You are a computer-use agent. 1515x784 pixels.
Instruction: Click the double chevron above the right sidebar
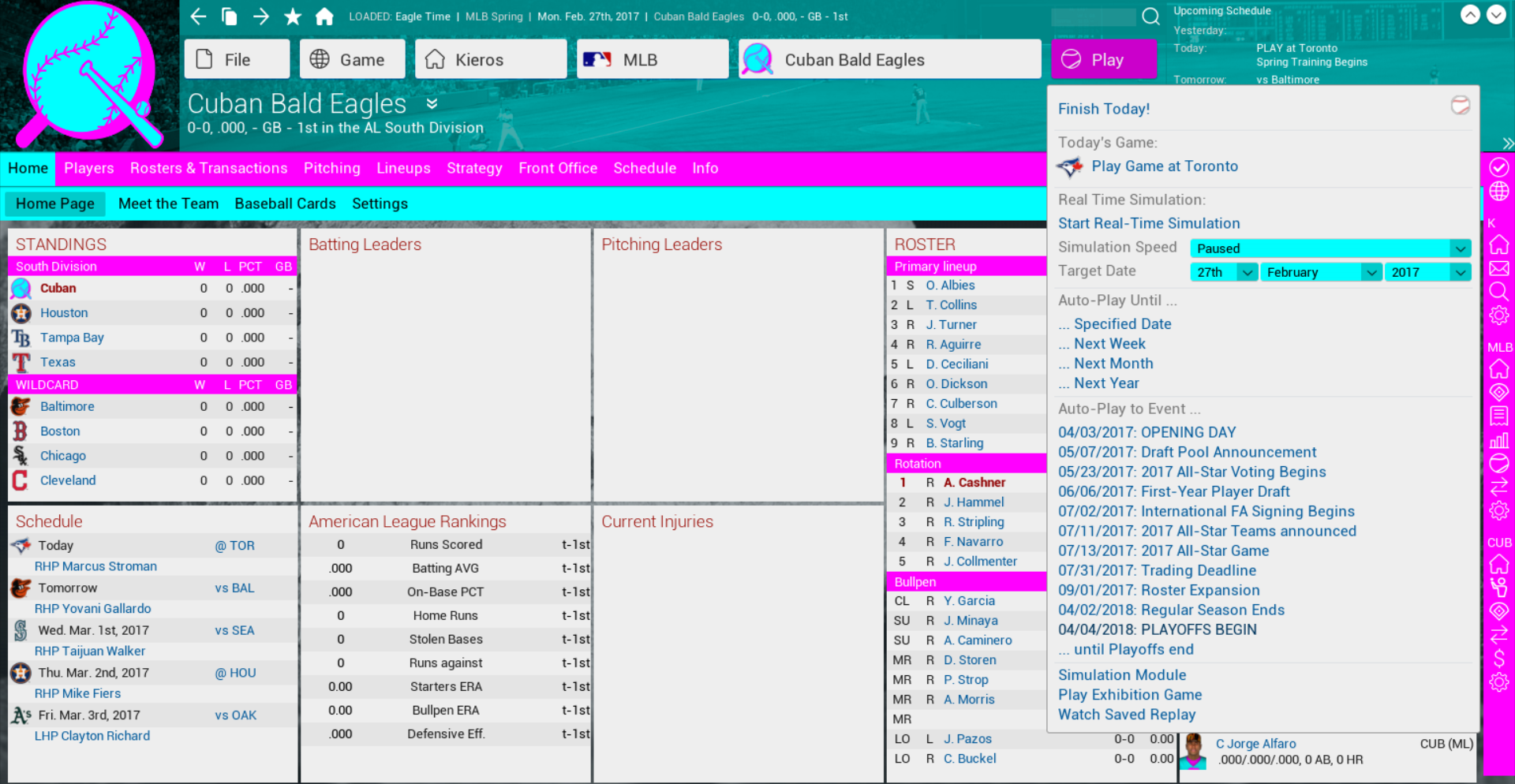[x=1508, y=144]
